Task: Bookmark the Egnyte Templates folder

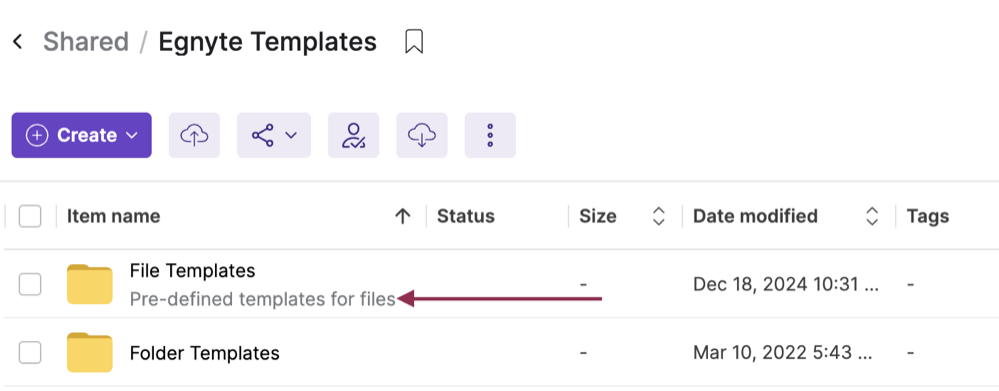Action: [414, 42]
